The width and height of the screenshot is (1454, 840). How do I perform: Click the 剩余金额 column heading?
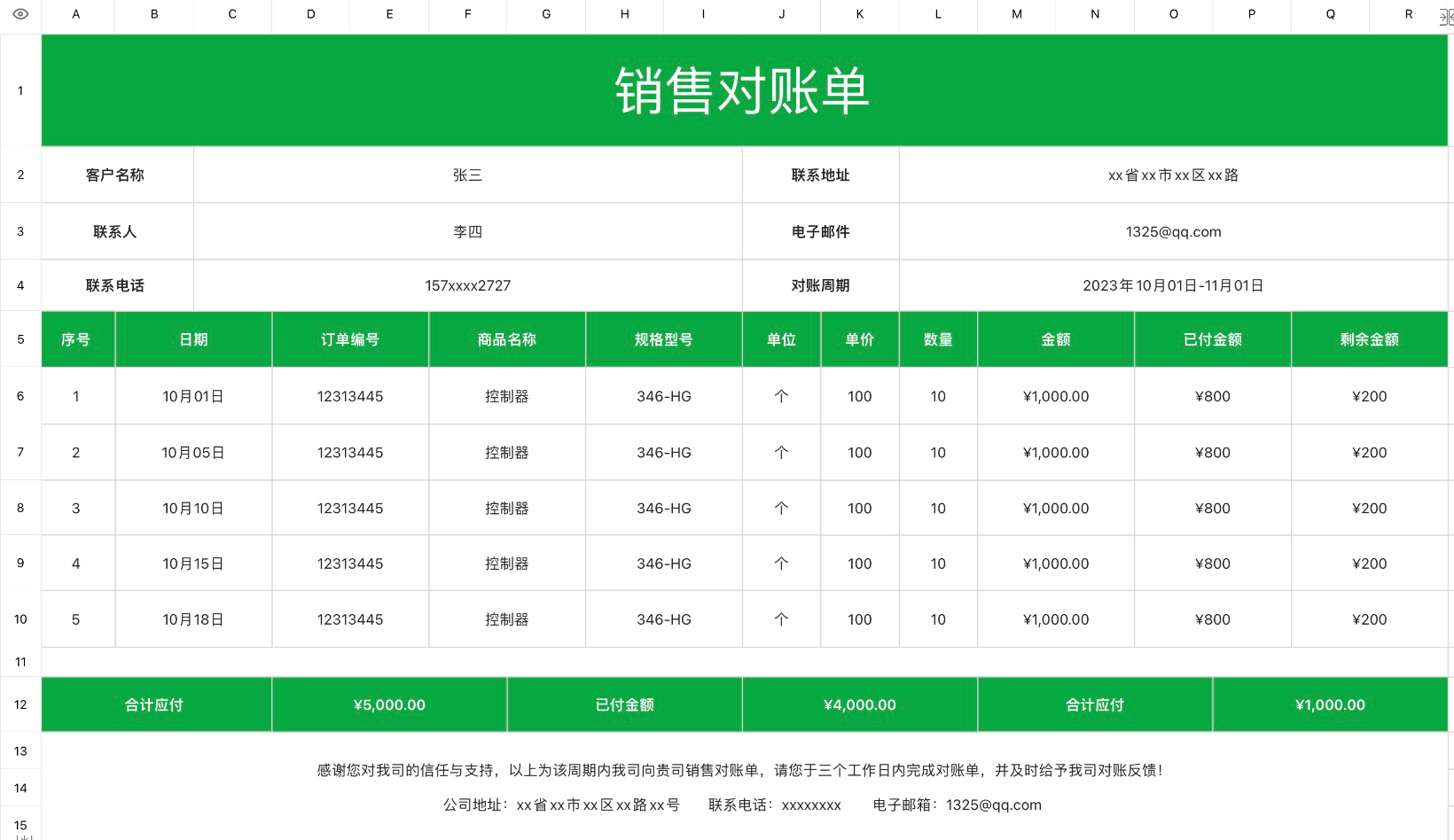(x=1370, y=339)
